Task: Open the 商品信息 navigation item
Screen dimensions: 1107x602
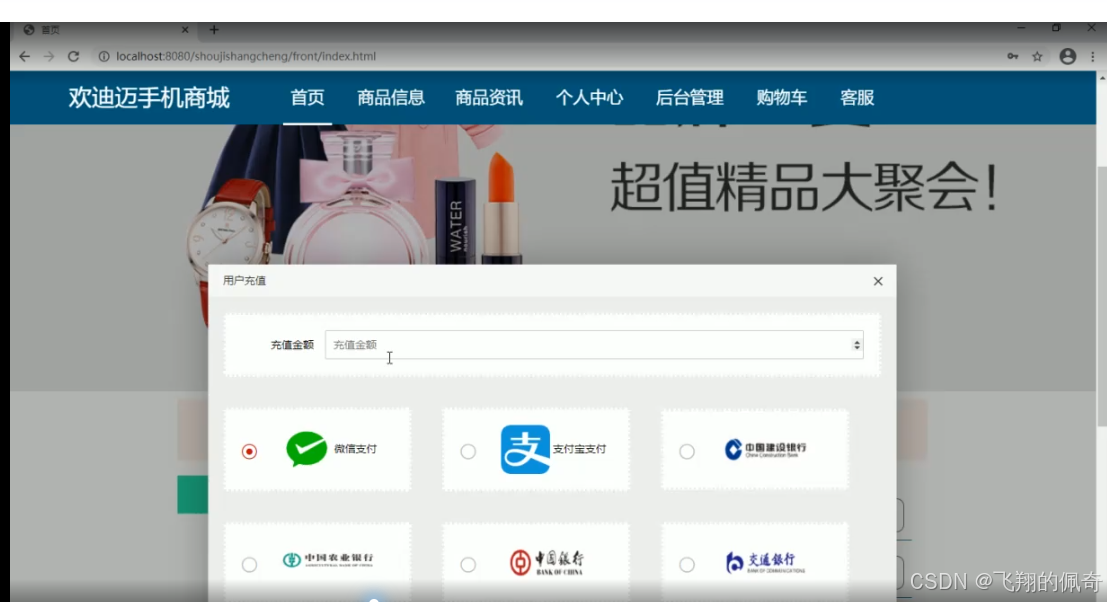Action: click(390, 98)
